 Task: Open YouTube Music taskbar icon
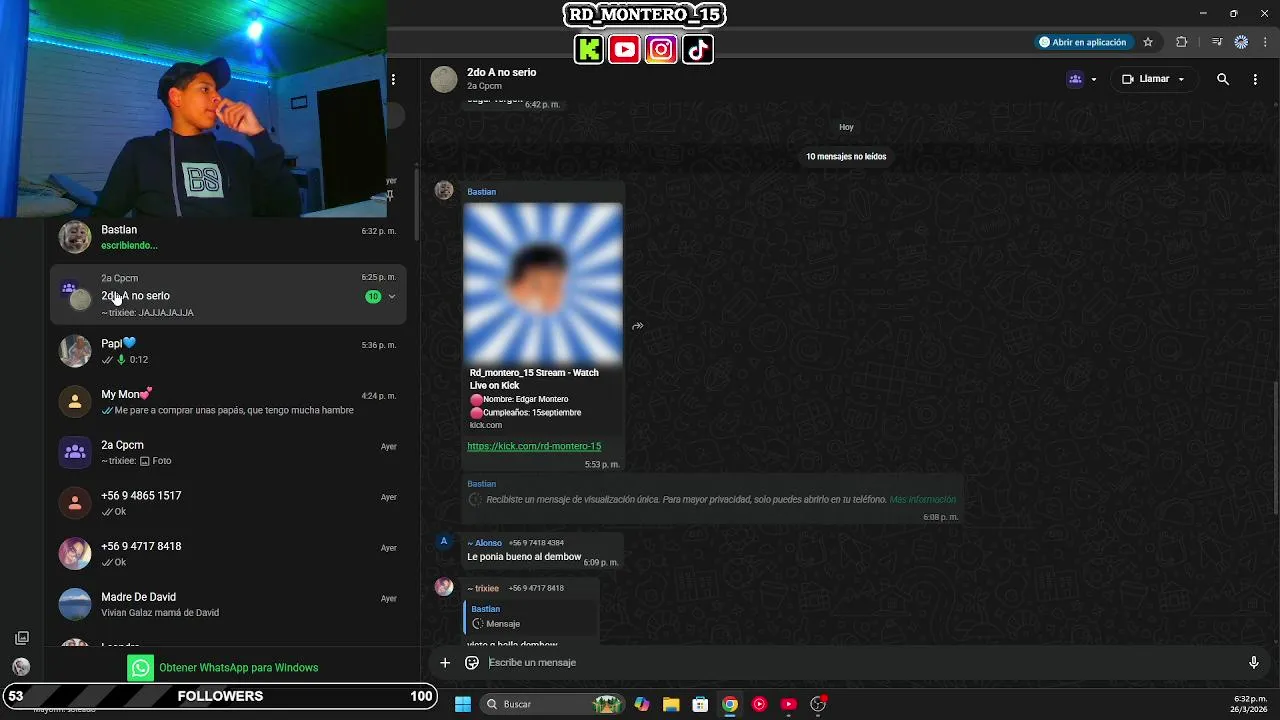pyautogui.click(x=760, y=704)
